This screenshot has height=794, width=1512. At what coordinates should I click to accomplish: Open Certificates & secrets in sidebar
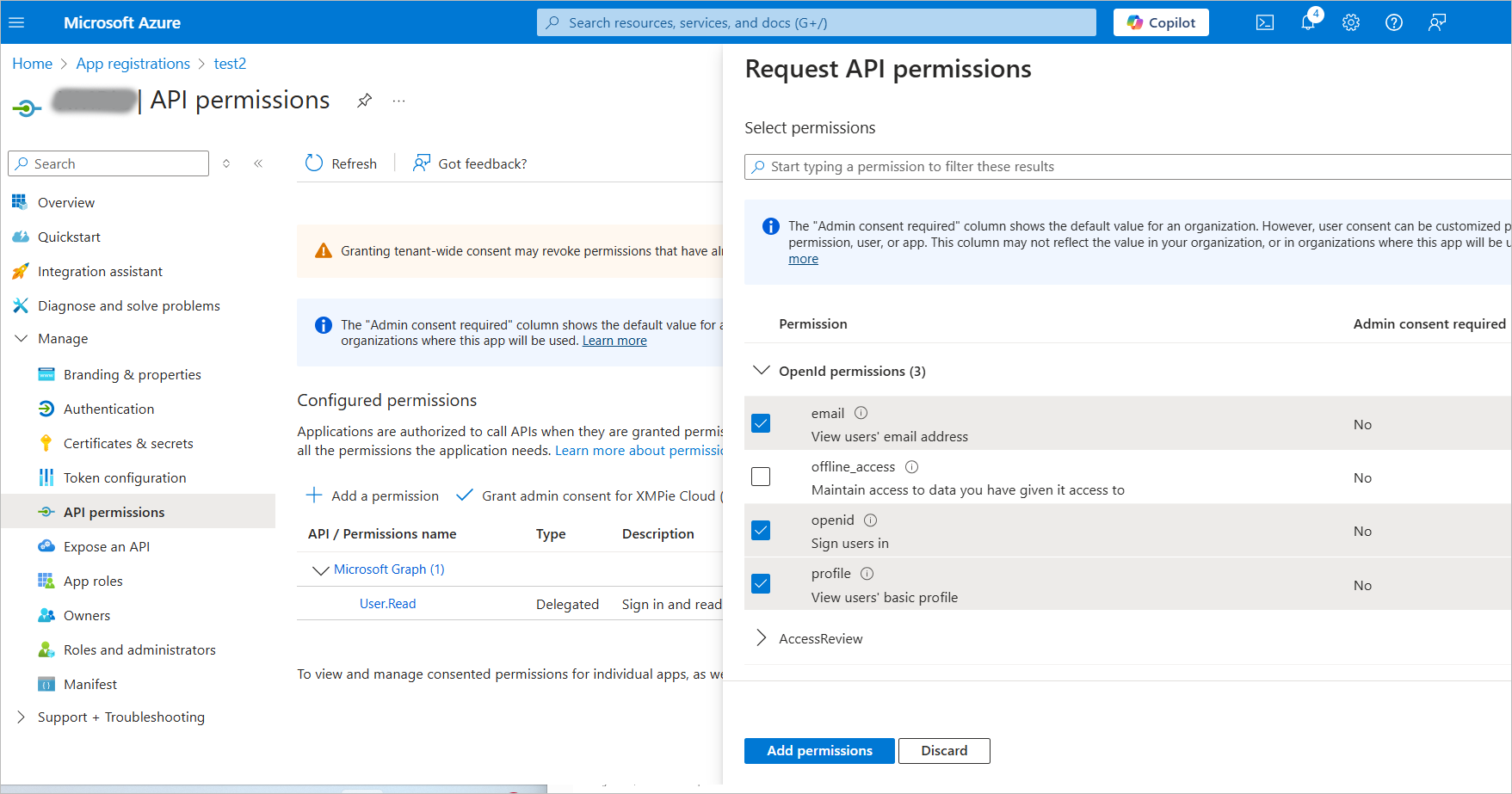pos(128,443)
